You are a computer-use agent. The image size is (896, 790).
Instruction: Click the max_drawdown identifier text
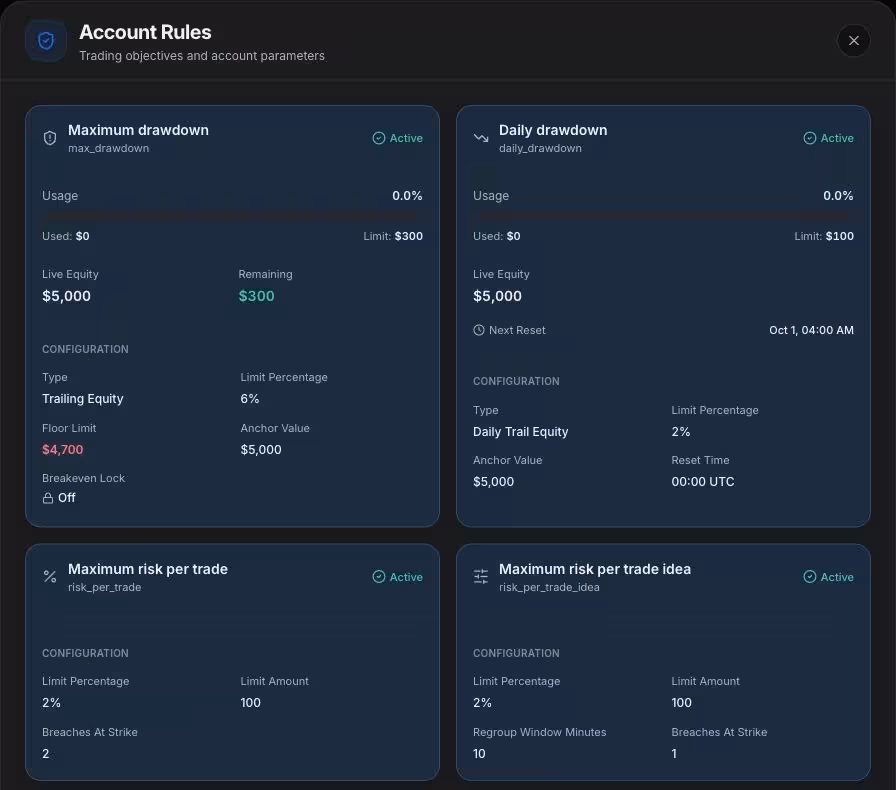(x=109, y=149)
